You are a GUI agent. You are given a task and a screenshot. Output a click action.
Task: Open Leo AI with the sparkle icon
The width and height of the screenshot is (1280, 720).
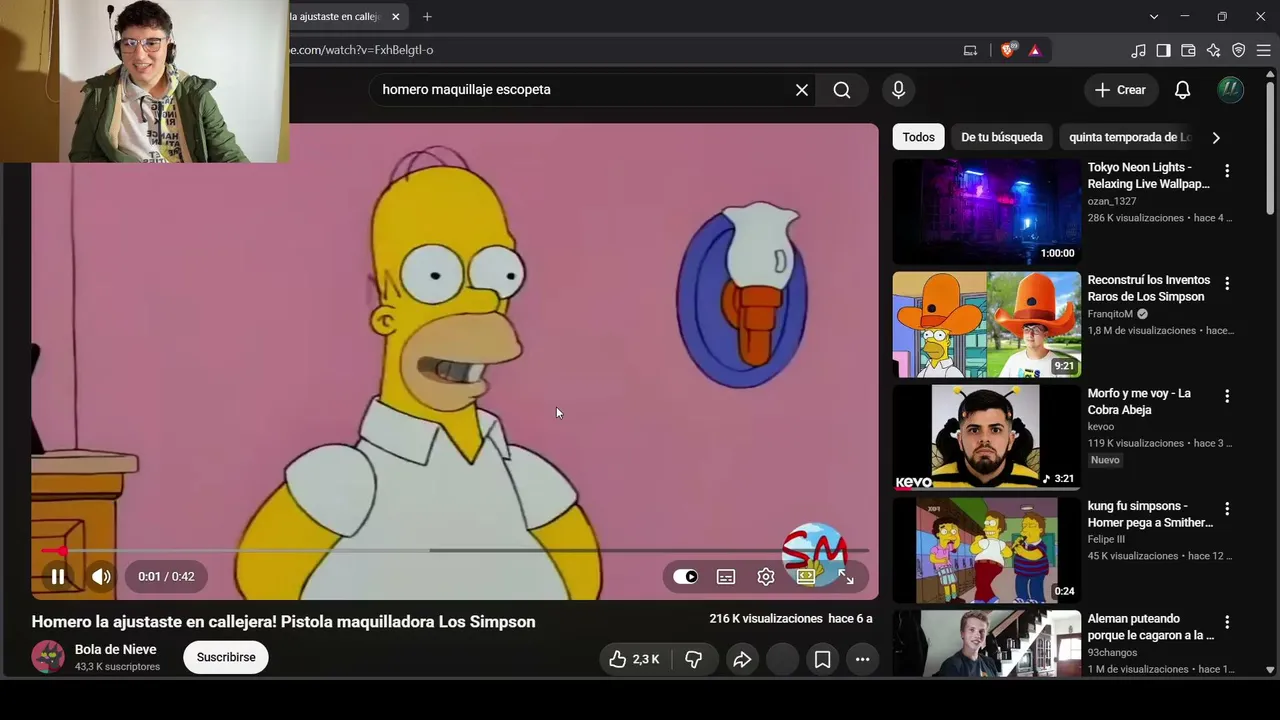point(1213,50)
